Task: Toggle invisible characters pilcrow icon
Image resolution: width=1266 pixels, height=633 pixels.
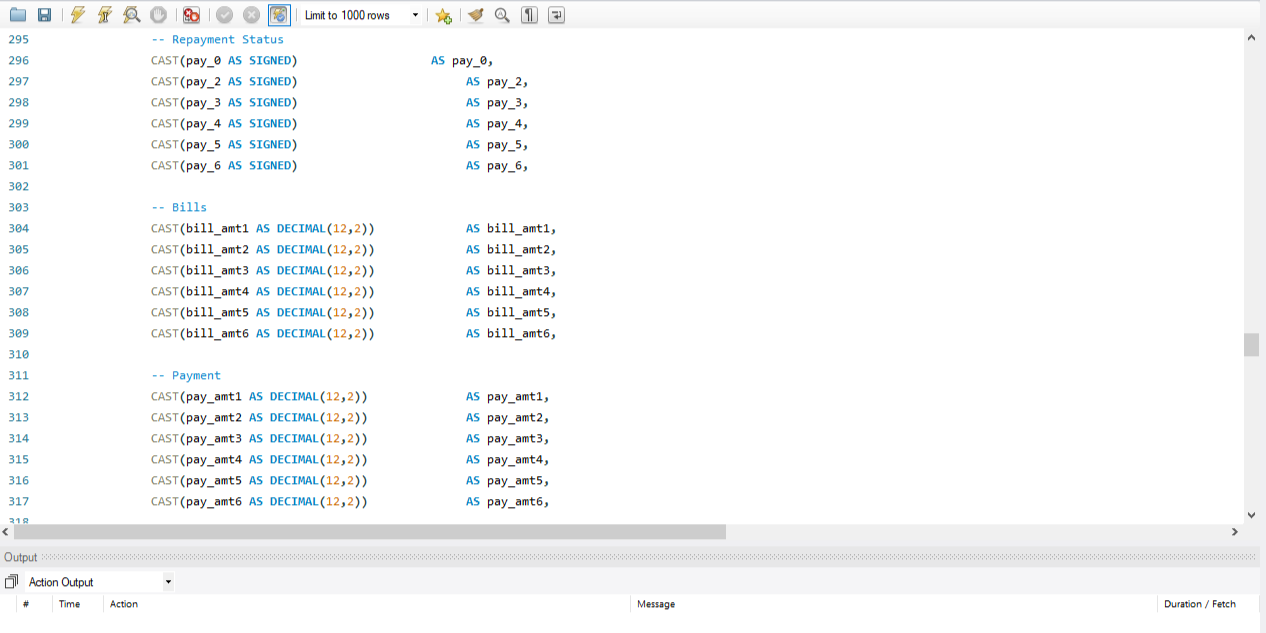Action: coord(529,15)
